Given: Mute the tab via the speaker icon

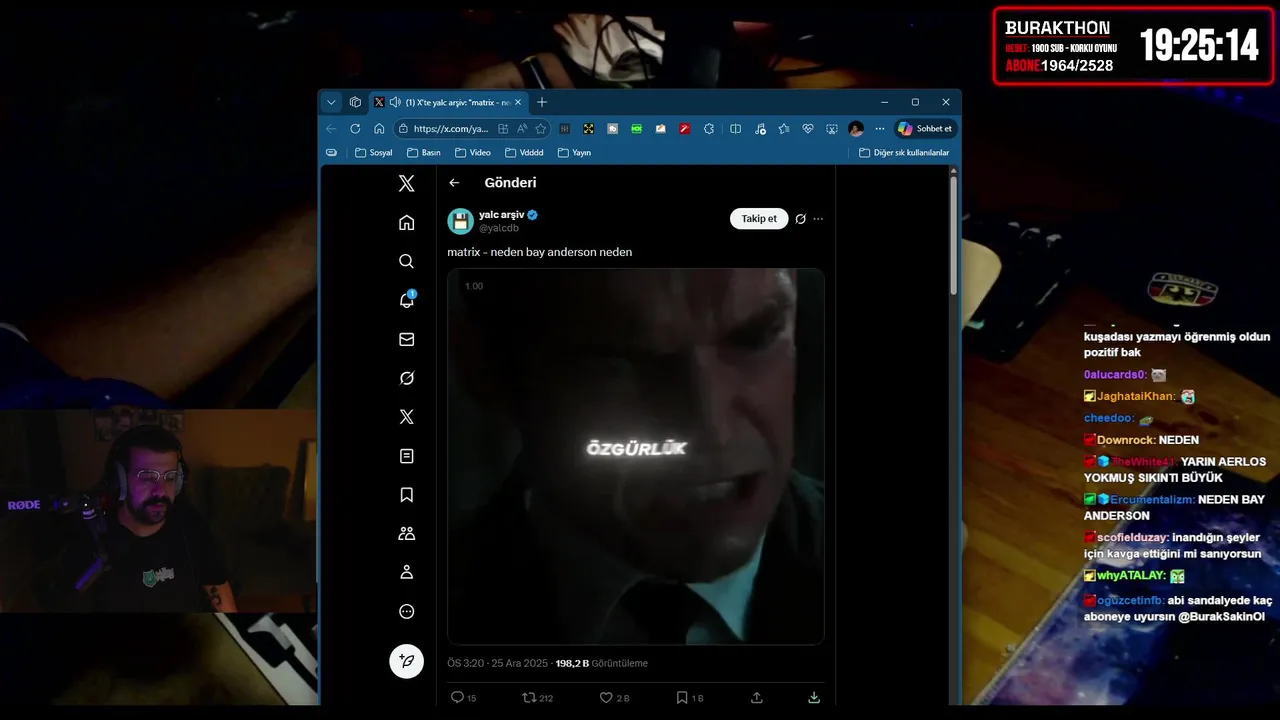Looking at the screenshot, I should coord(395,102).
